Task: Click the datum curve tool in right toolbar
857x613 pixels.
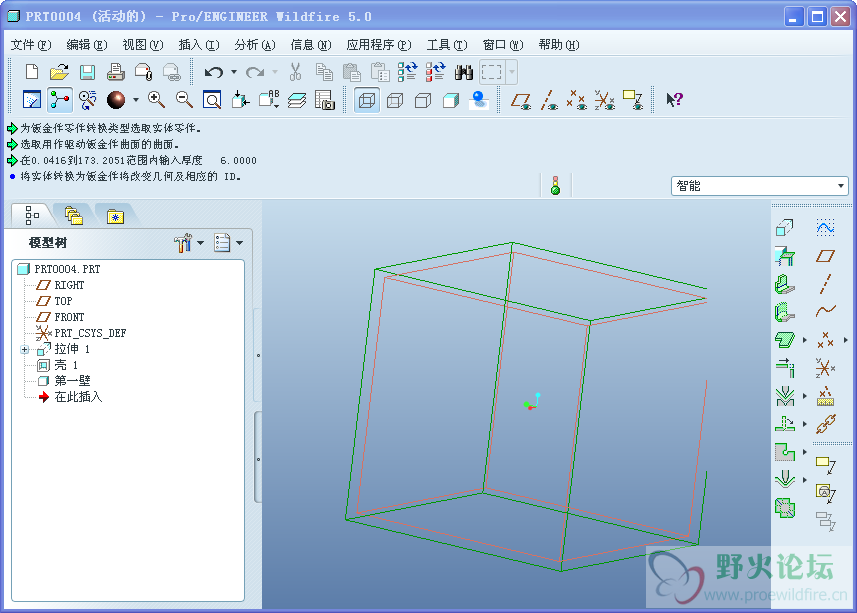Action: click(825, 311)
